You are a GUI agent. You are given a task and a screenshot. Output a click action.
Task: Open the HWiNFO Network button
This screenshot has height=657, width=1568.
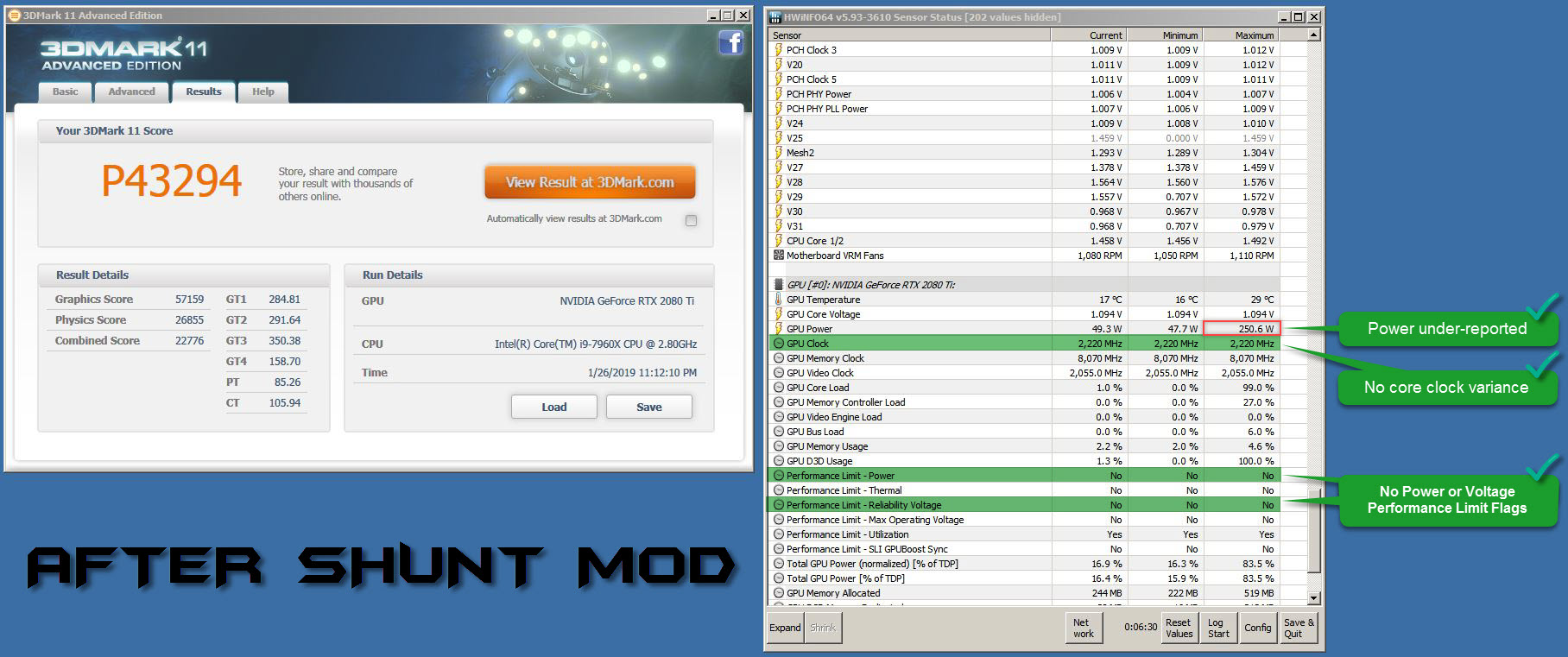coord(1083,628)
